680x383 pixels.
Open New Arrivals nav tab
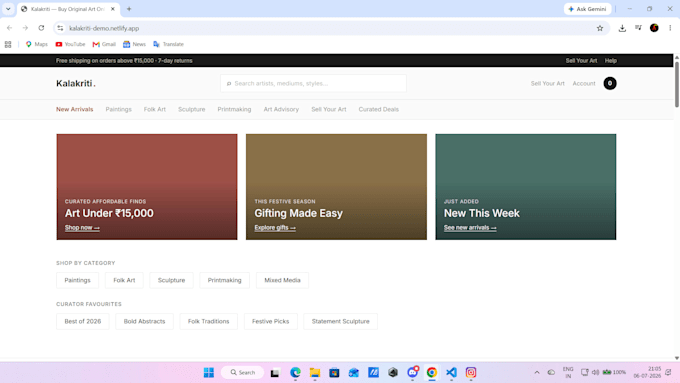(x=75, y=109)
